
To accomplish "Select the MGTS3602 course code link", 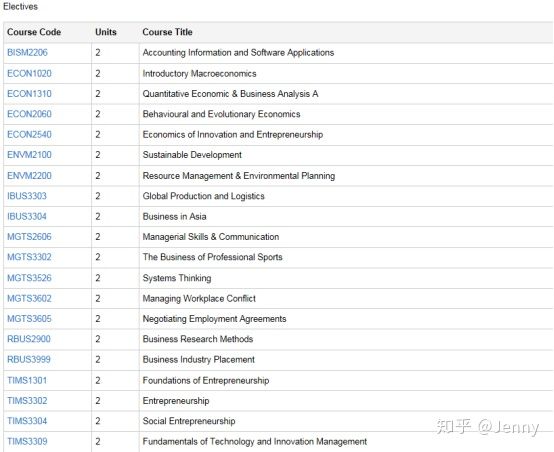I will point(29,298).
